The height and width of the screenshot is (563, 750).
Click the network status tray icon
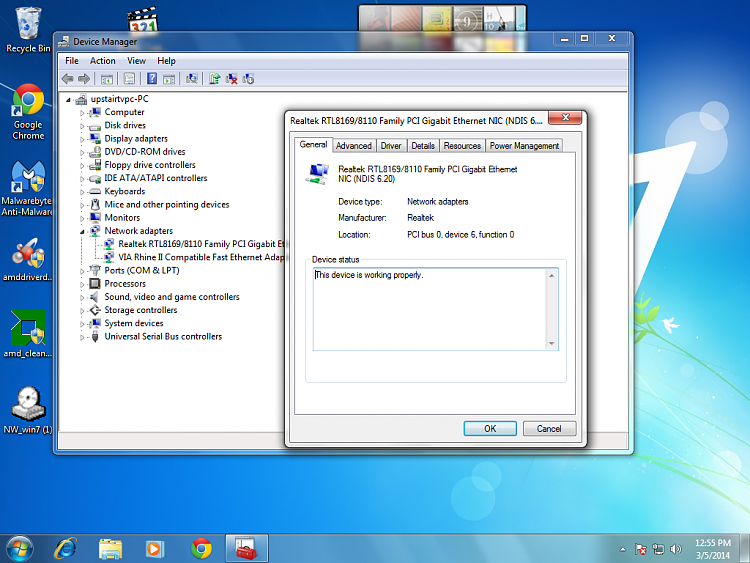(x=658, y=549)
